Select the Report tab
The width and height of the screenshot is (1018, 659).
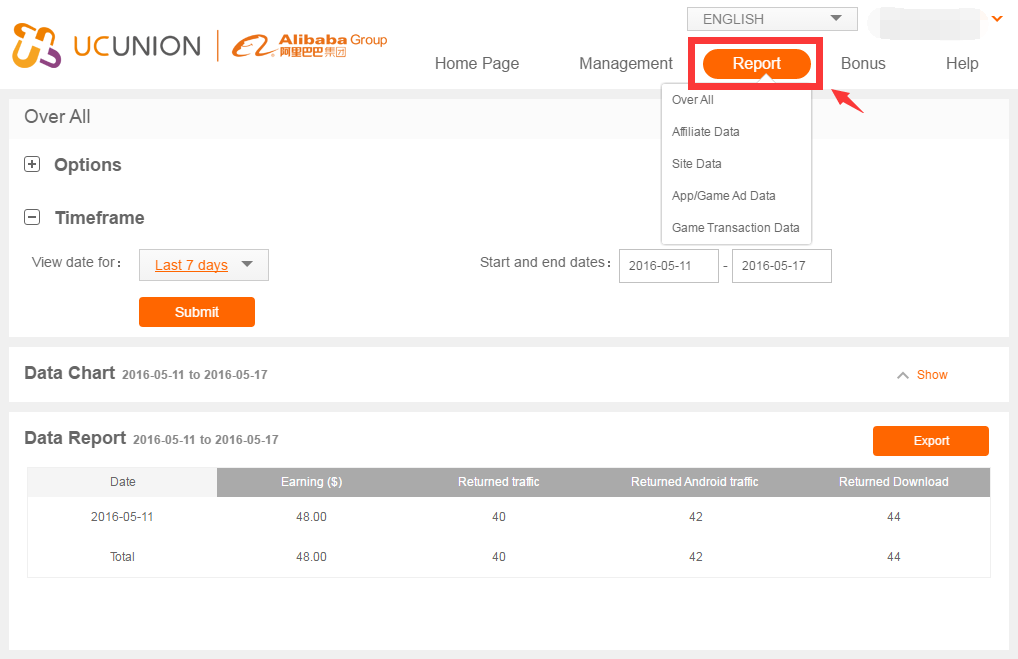click(756, 63)
